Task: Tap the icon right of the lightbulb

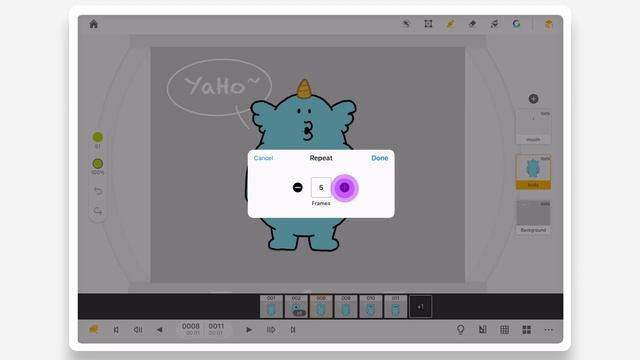Action: click(x=482, y=330)
